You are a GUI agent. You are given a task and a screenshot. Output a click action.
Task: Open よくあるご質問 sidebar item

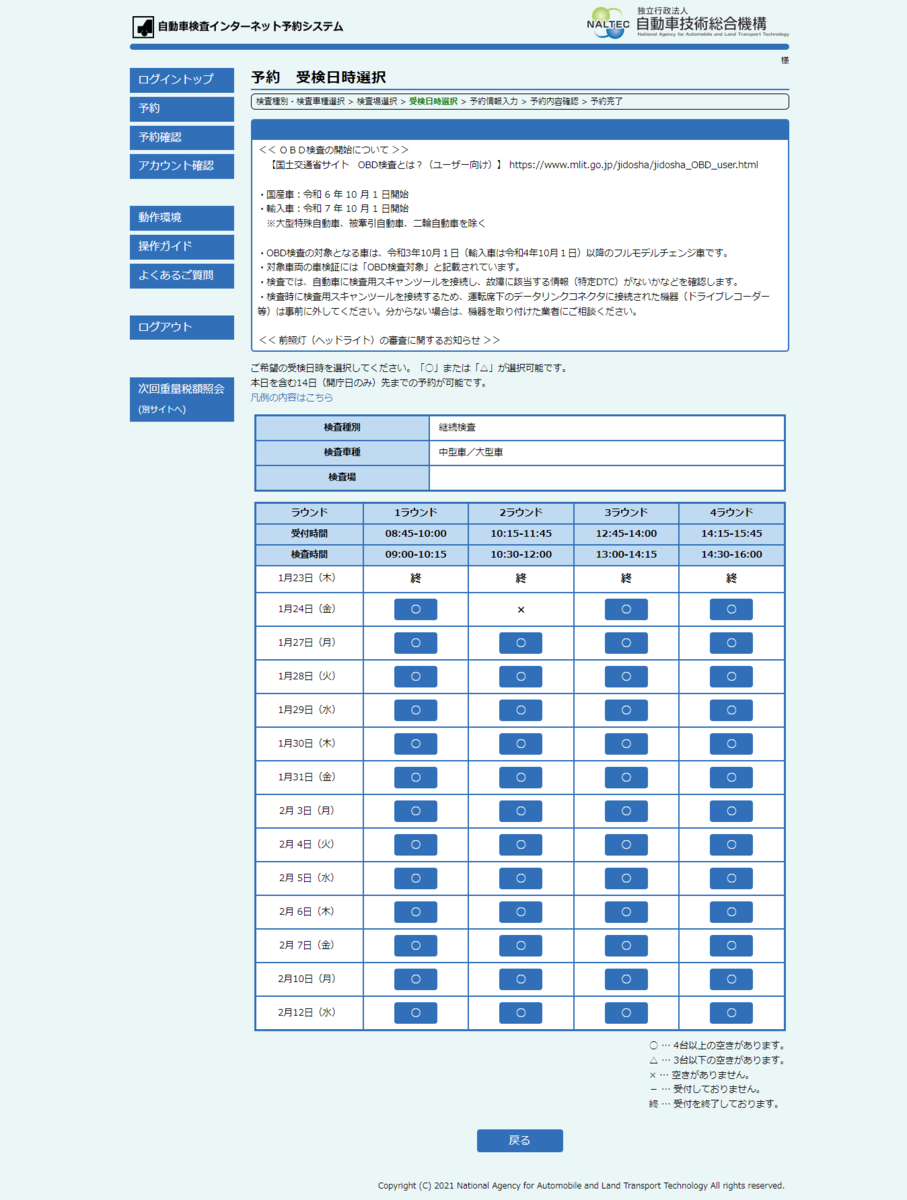[182, 275]
